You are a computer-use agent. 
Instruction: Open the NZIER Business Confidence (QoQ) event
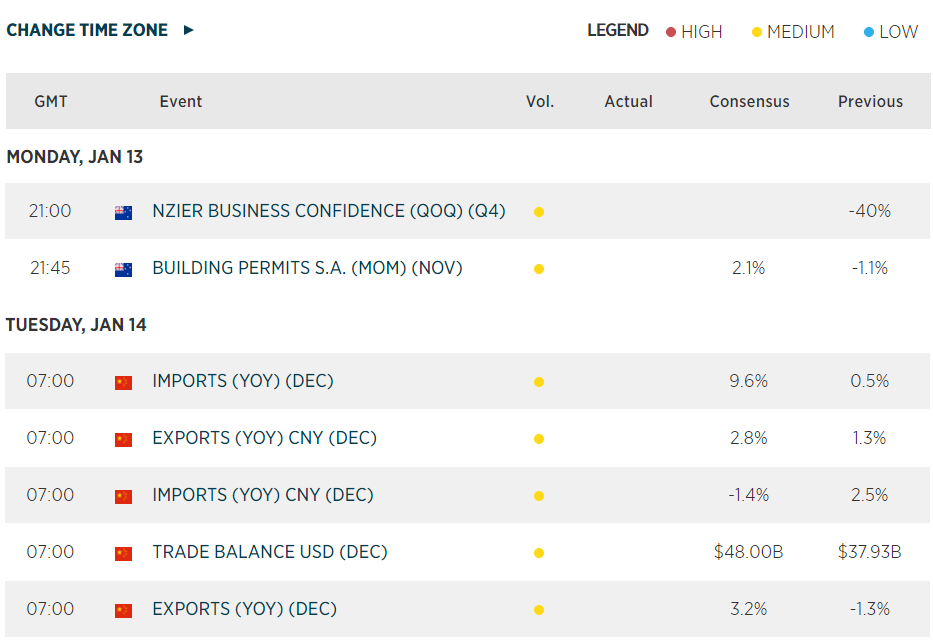328,211
